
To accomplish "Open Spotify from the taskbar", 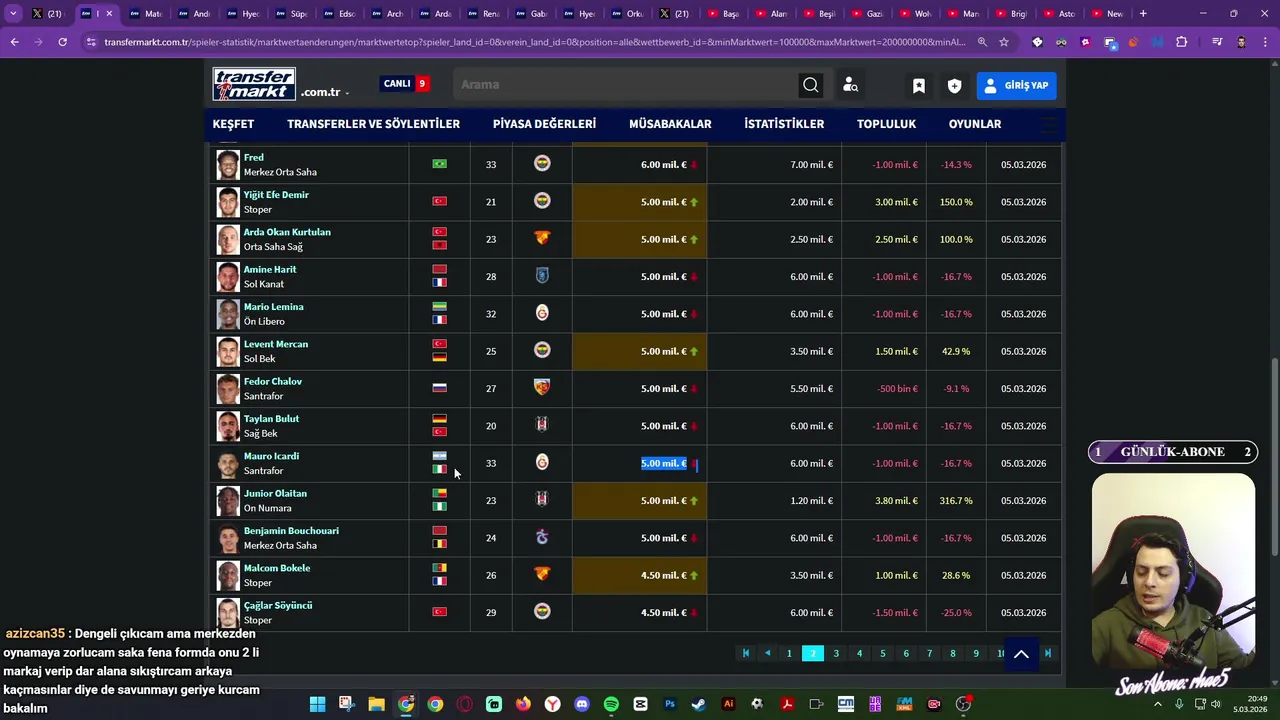I will (x=611, y=704).
